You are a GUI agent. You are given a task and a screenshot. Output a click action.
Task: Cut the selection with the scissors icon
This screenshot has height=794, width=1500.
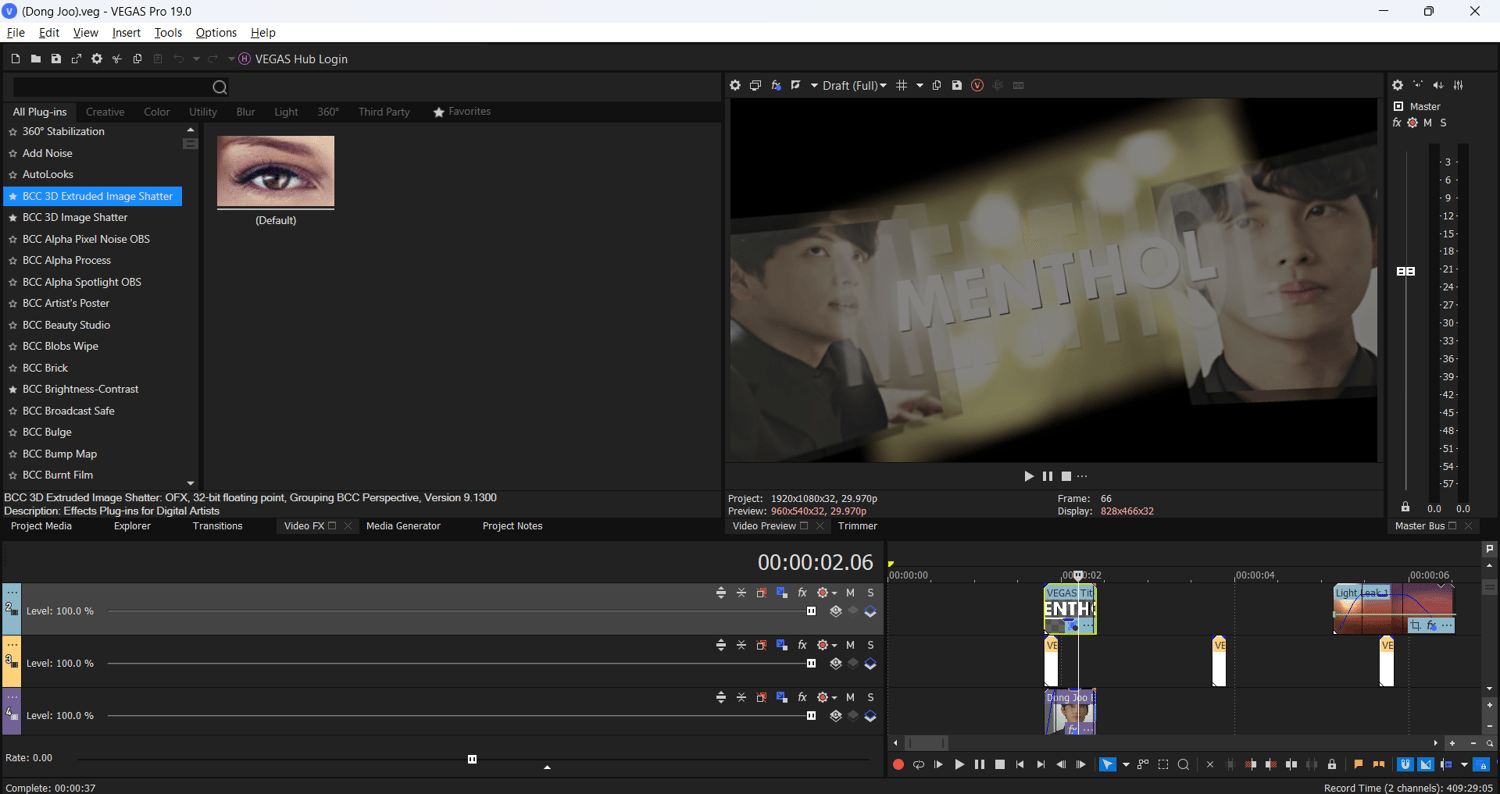(117, 59)
